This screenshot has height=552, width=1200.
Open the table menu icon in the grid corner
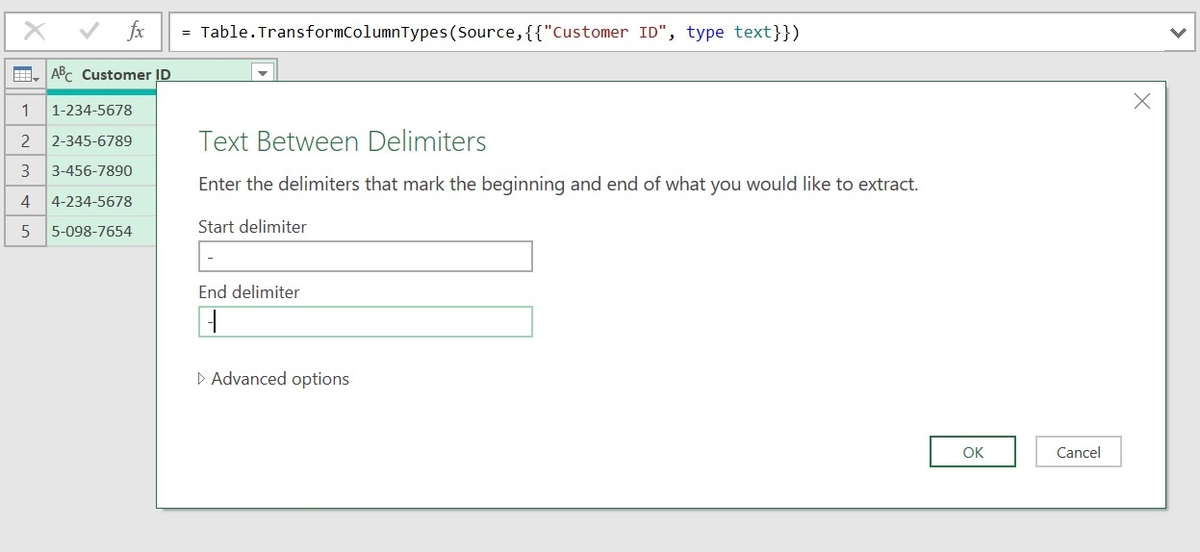[x=25, y=75]
